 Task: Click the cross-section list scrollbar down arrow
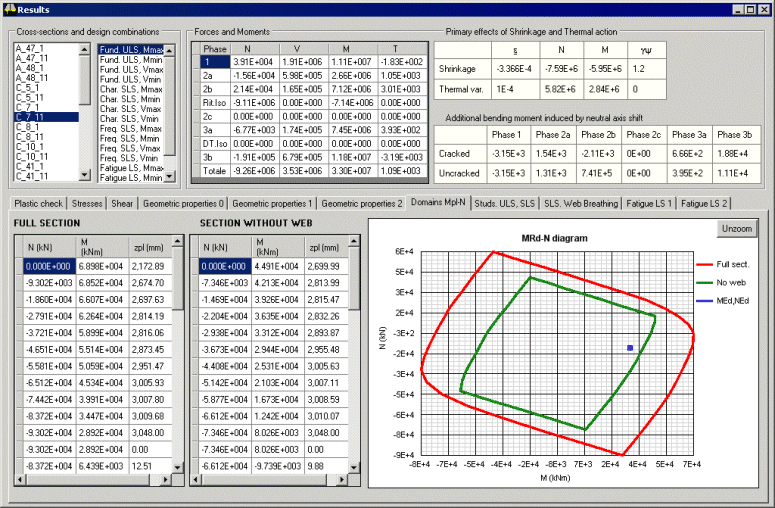(85, 176)
